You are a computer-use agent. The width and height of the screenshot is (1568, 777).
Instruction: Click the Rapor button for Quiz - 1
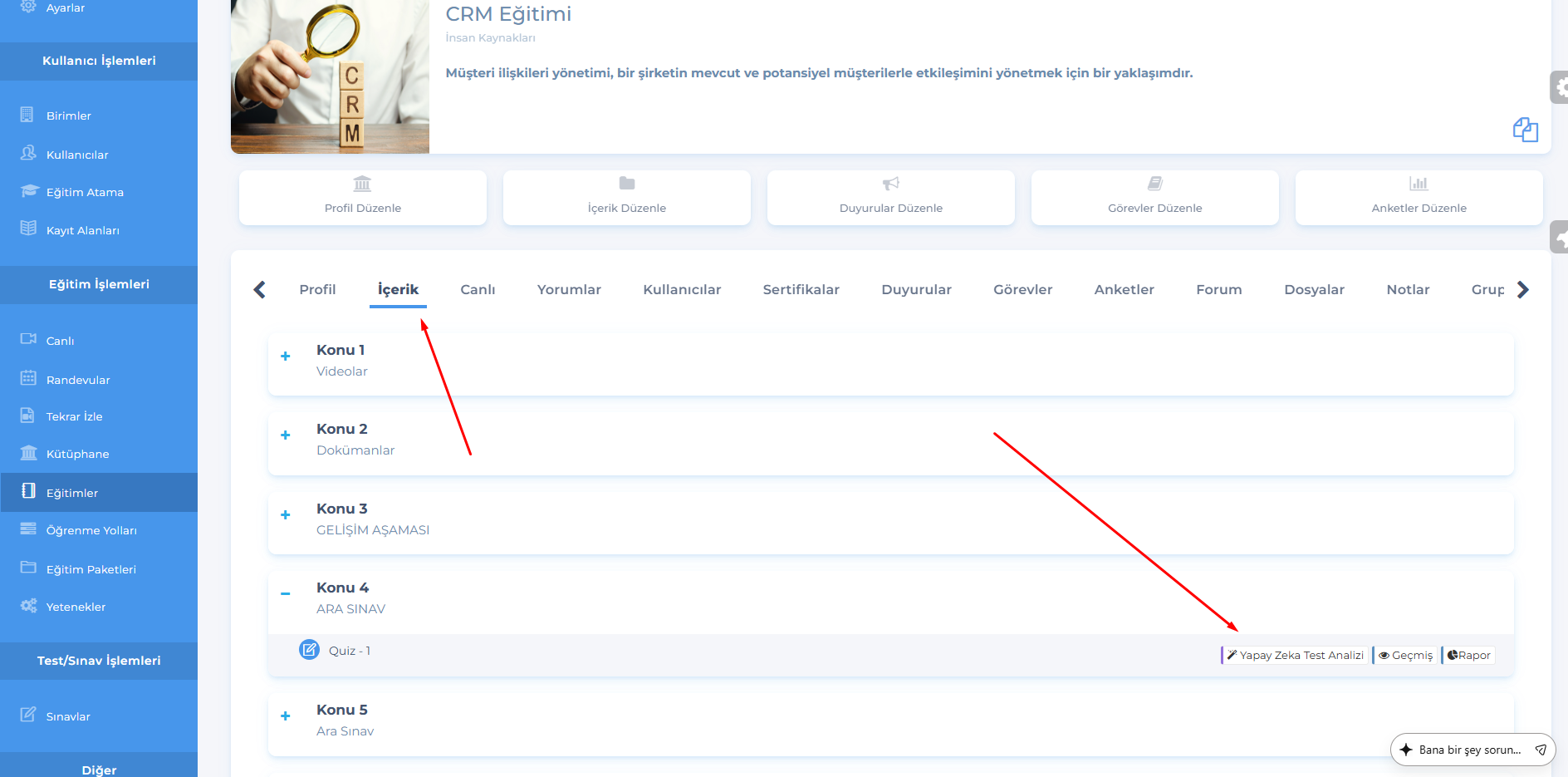(1468, 656)
